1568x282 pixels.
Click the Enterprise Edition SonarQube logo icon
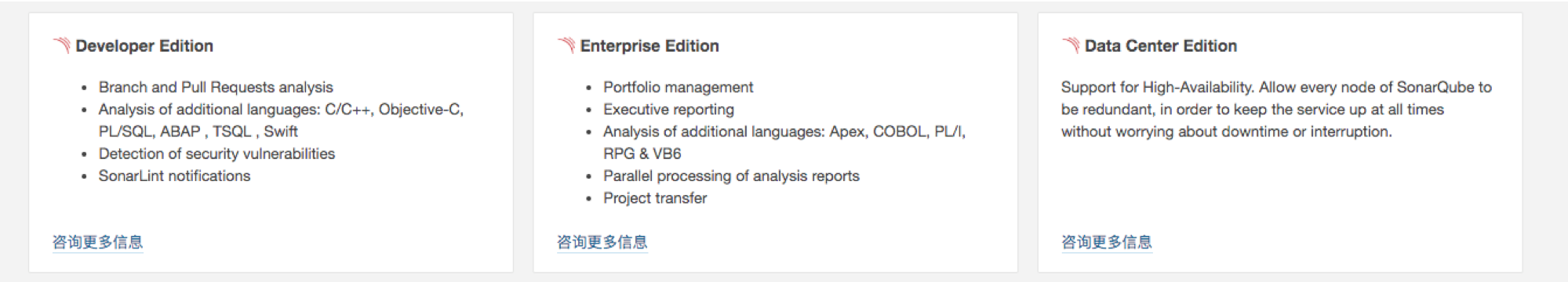[x=566, y=45]
